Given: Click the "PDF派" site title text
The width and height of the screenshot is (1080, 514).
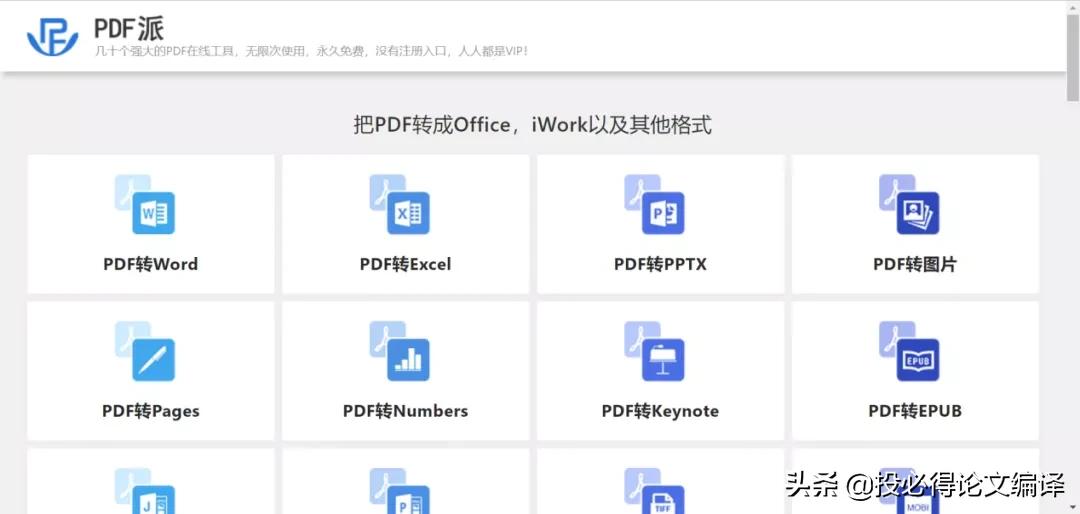Looking at the screenshot, I should [129, 29].
